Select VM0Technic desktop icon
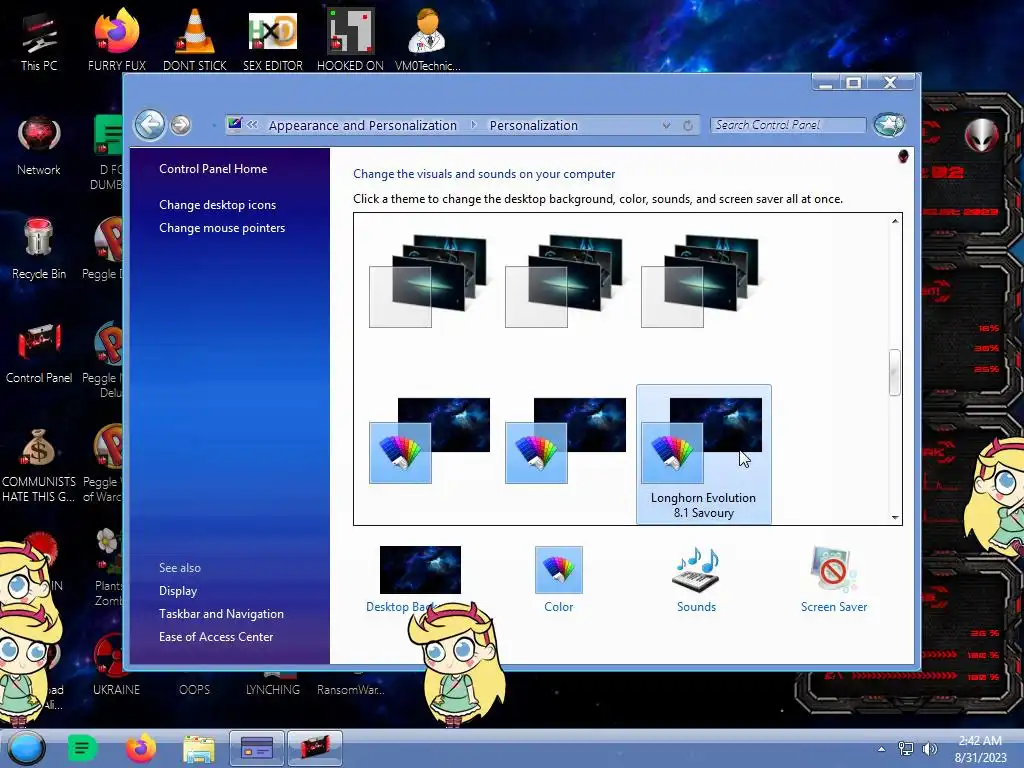This screenshot has height=768, width=1024. (x=427, y=40)
